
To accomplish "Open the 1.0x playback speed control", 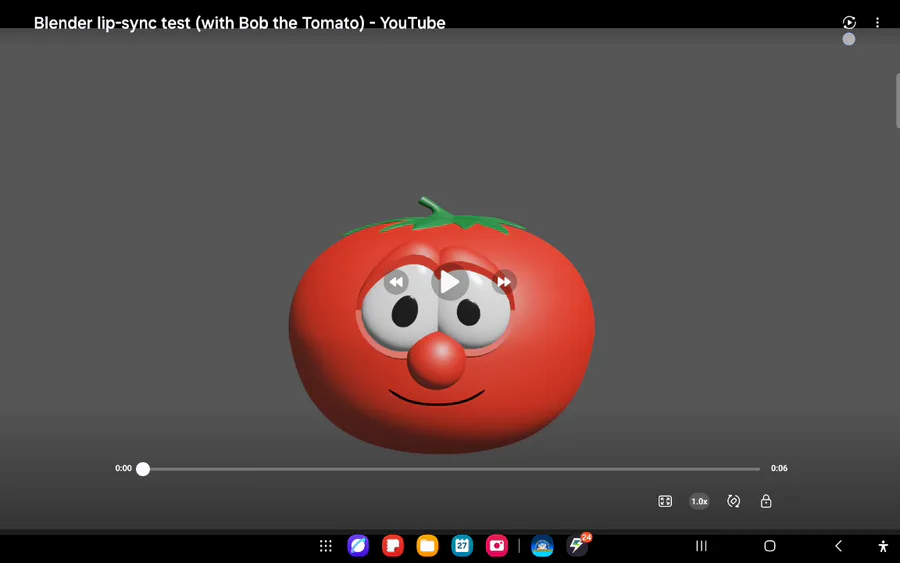I will pyautogui.click(x=699, y=501).
